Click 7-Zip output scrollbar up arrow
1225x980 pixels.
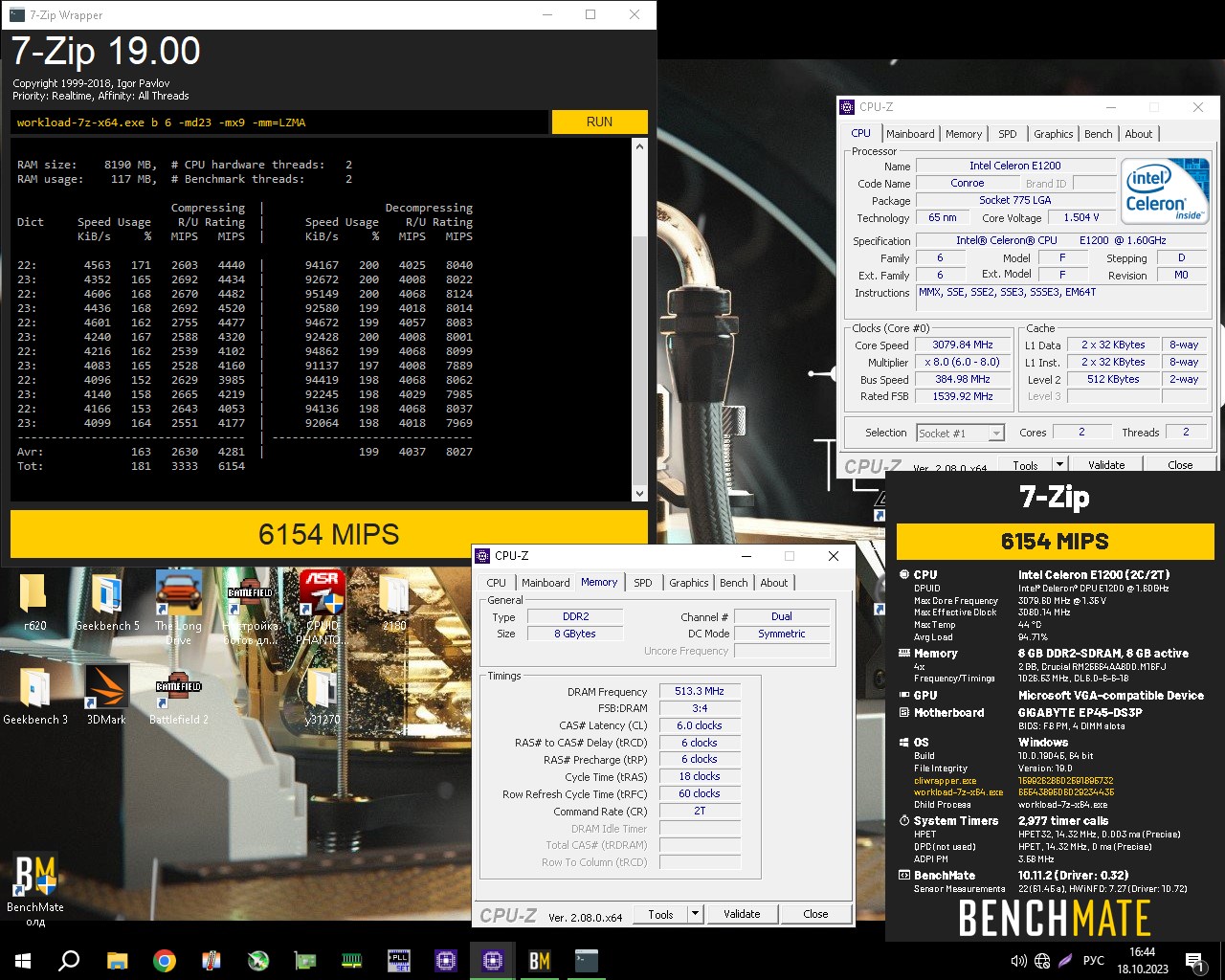pos(639,146)
